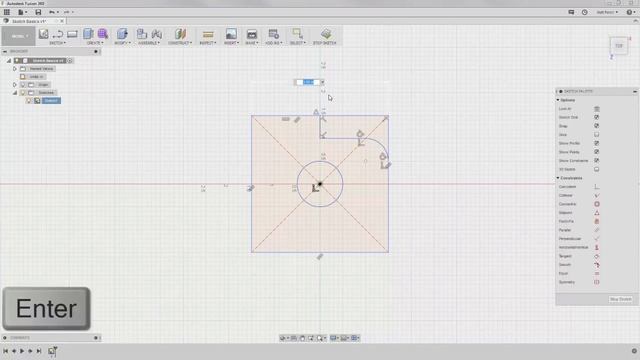Toggle the 3D Sketch checkbox
The height and width of the screenshot is (360, 640).
pos(597,169)
